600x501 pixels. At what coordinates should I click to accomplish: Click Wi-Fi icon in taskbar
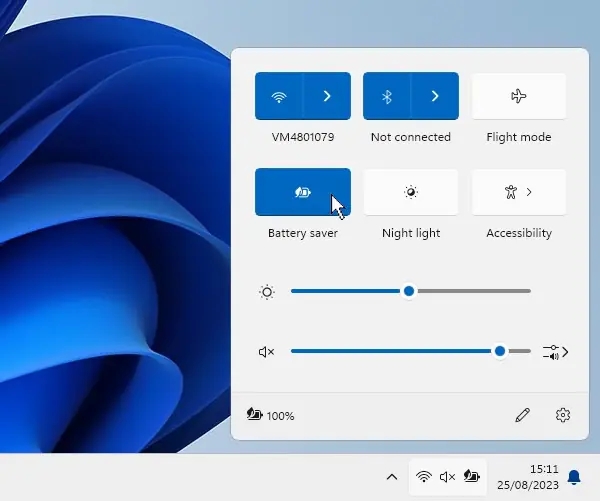pyautogui.click(x=424, y=477)
